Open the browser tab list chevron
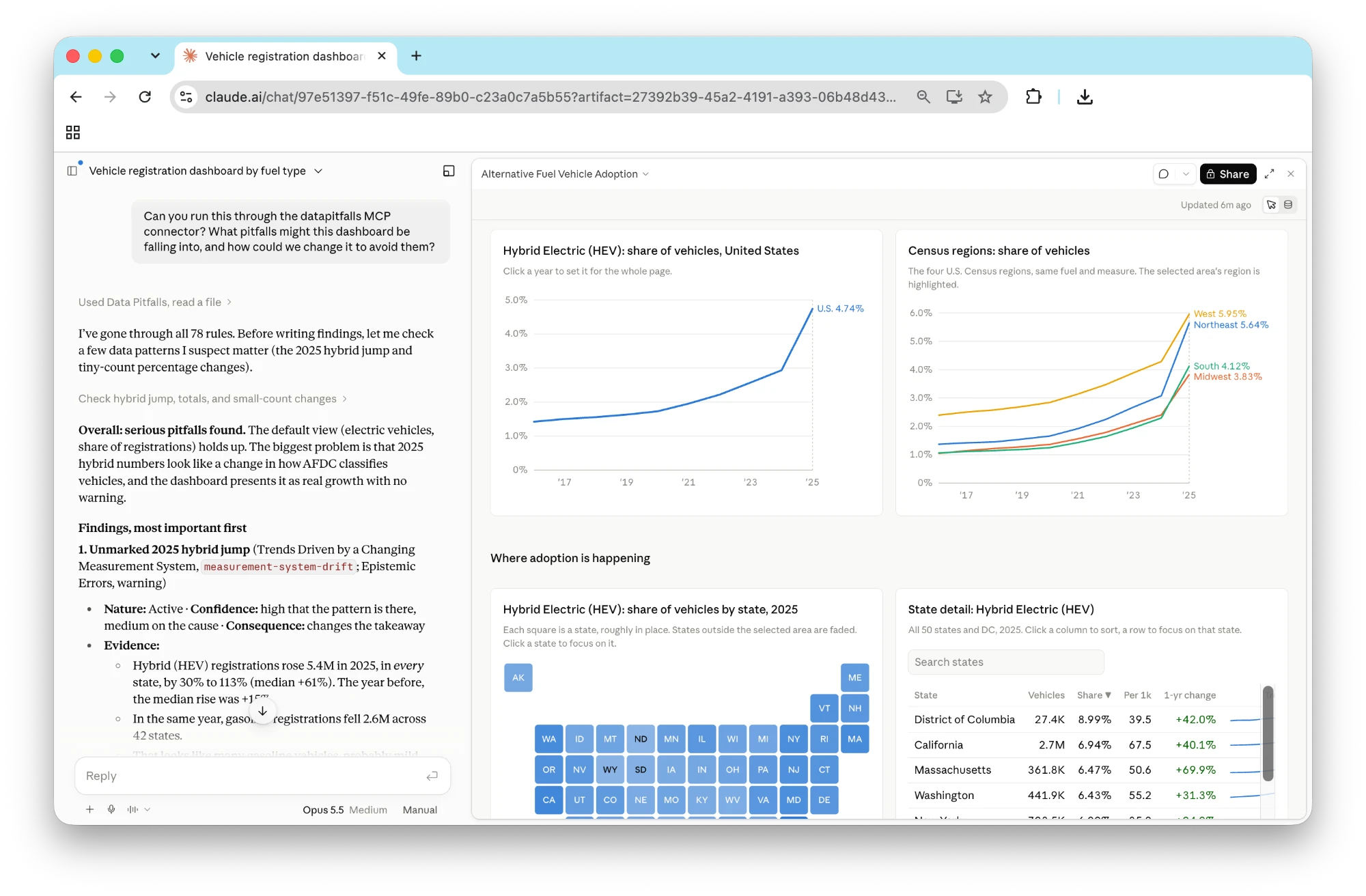The height and width of the screenshot is (896, 1366). pos(155,56)
